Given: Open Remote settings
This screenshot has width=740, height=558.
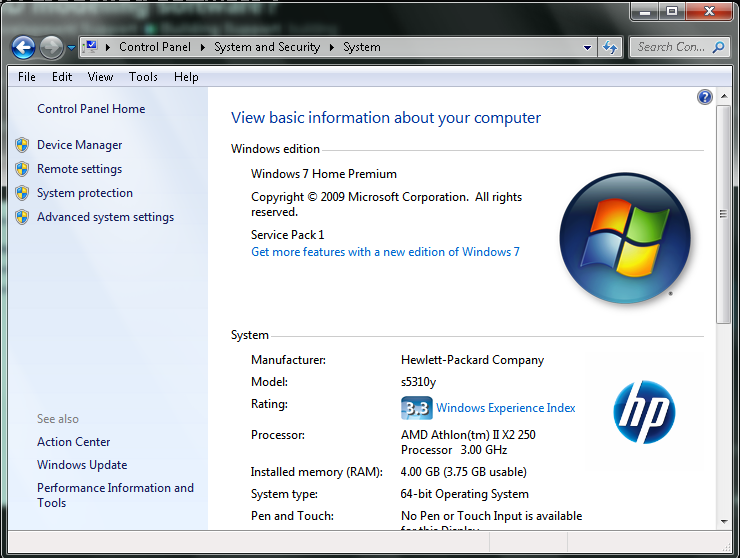Looking at the screenshot, I should 79,169.
